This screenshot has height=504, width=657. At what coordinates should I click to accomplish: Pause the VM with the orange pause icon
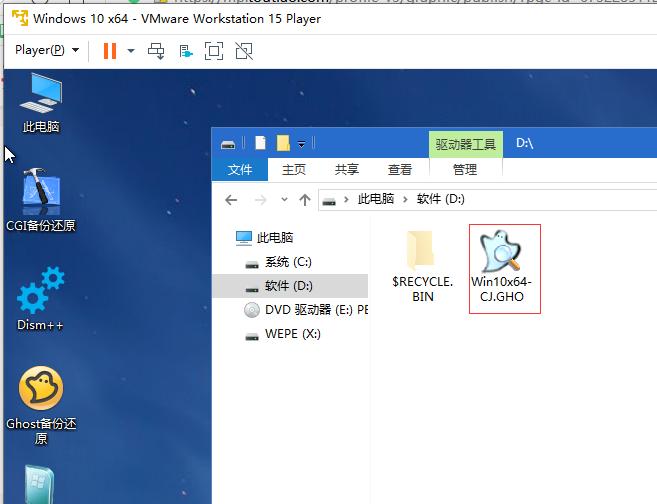(110, 51)
